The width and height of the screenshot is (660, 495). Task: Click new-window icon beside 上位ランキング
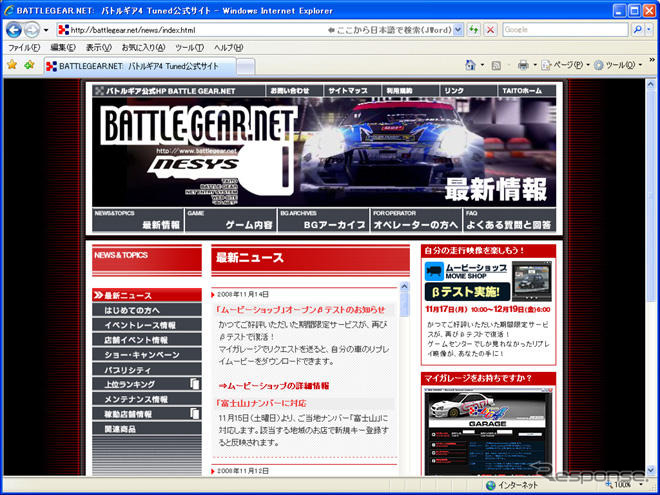(x=194, y=383)
